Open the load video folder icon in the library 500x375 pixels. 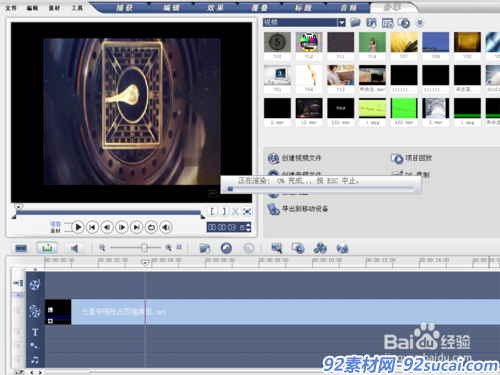355,23
